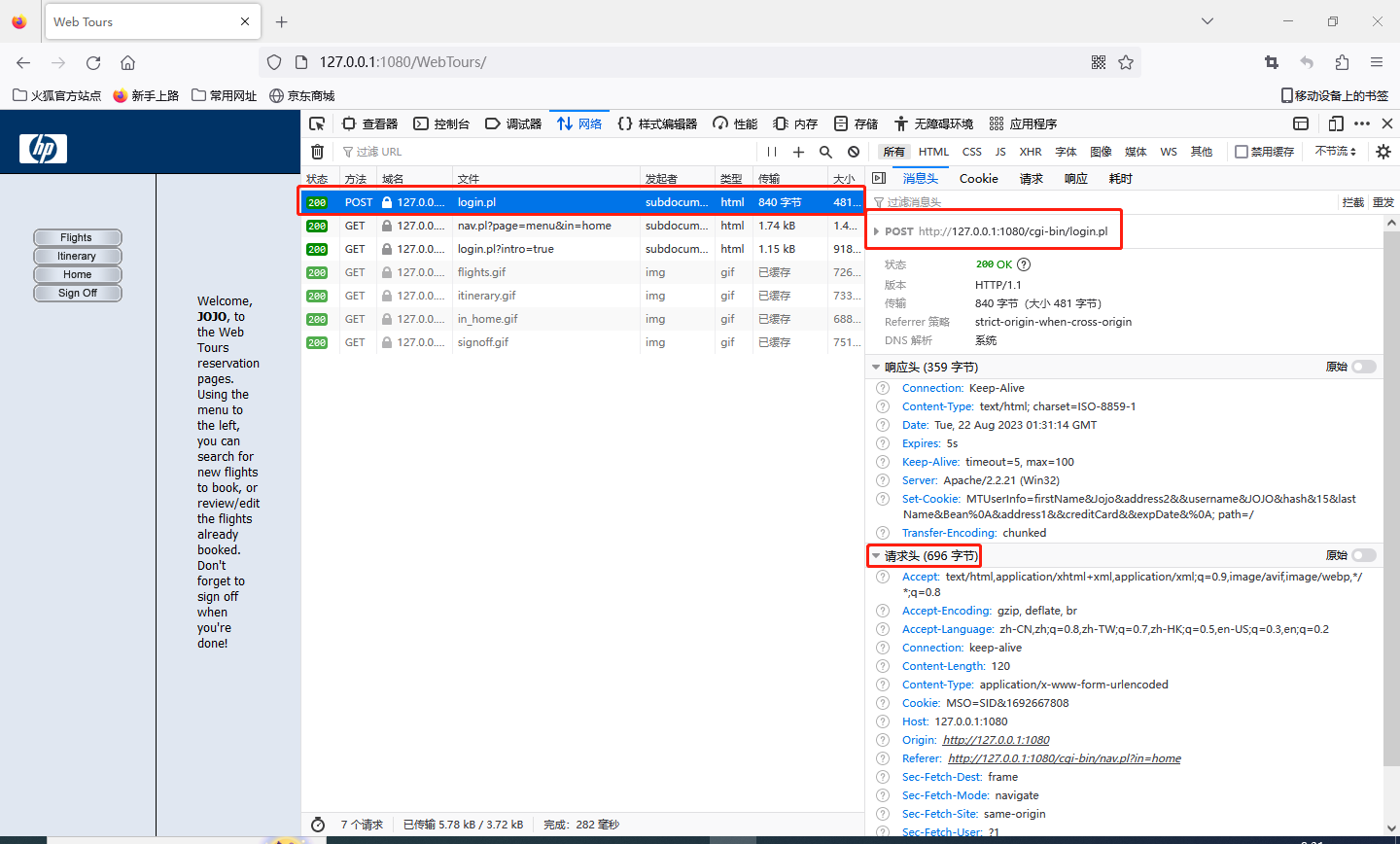The height and width of the screenshot is (844, 1400).
Task: Open the Cookie details tab
Action: (978, 179)
